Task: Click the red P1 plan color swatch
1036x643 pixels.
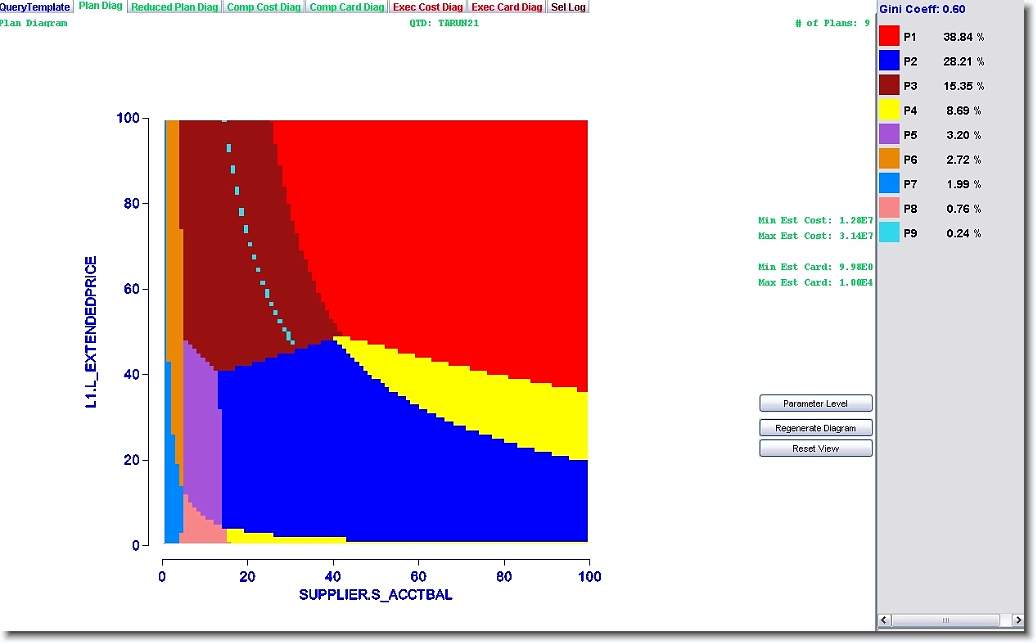Action: coord(889,37)
